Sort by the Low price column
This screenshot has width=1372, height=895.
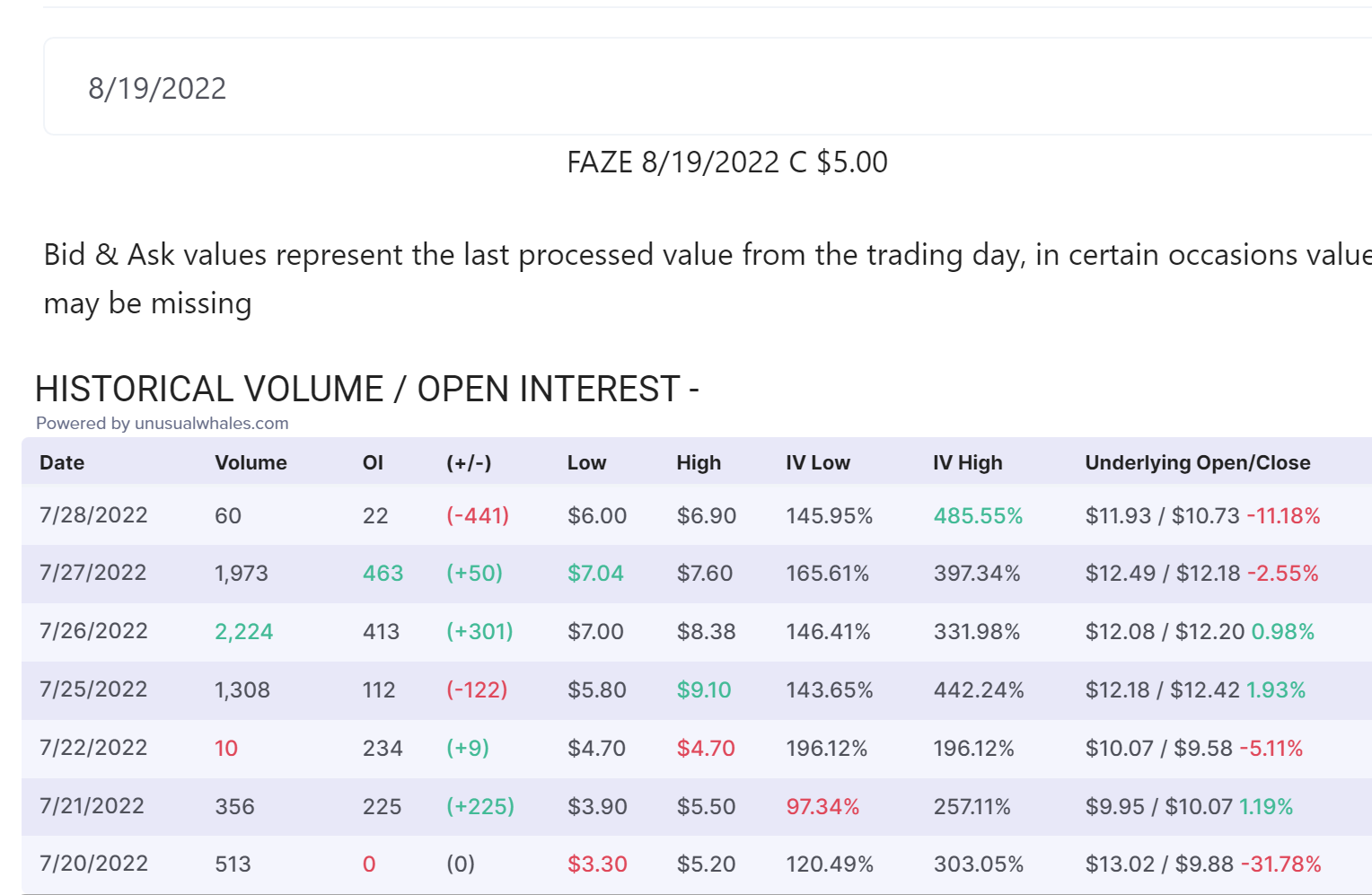[586, 462]
